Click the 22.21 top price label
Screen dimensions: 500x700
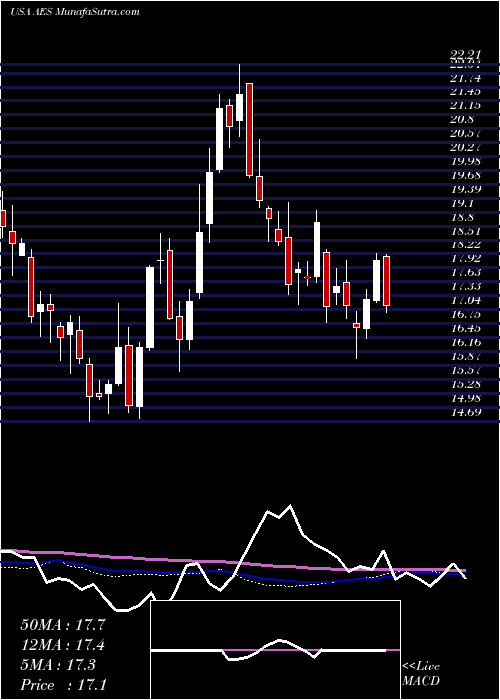[x=465, y=55]
